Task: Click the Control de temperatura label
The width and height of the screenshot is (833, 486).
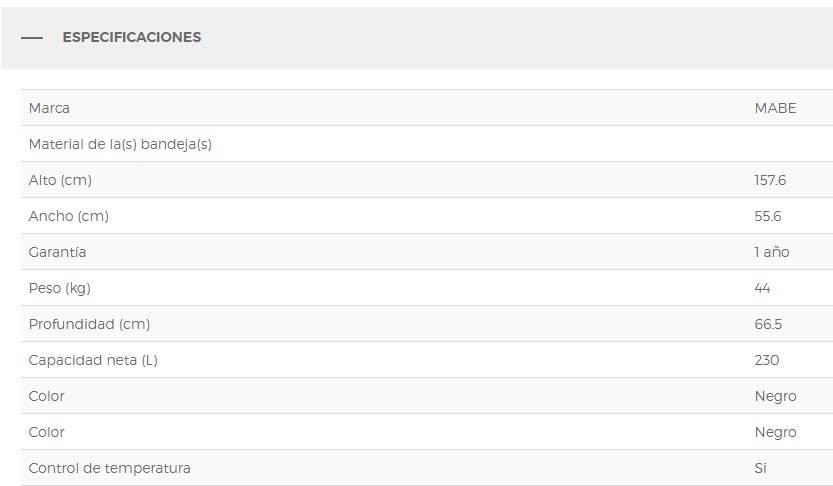Action: 109,468
